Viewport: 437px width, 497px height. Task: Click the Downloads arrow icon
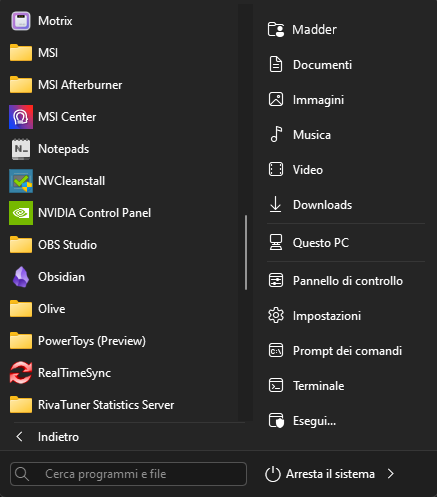pyautogui.click(x=275, y=205)
